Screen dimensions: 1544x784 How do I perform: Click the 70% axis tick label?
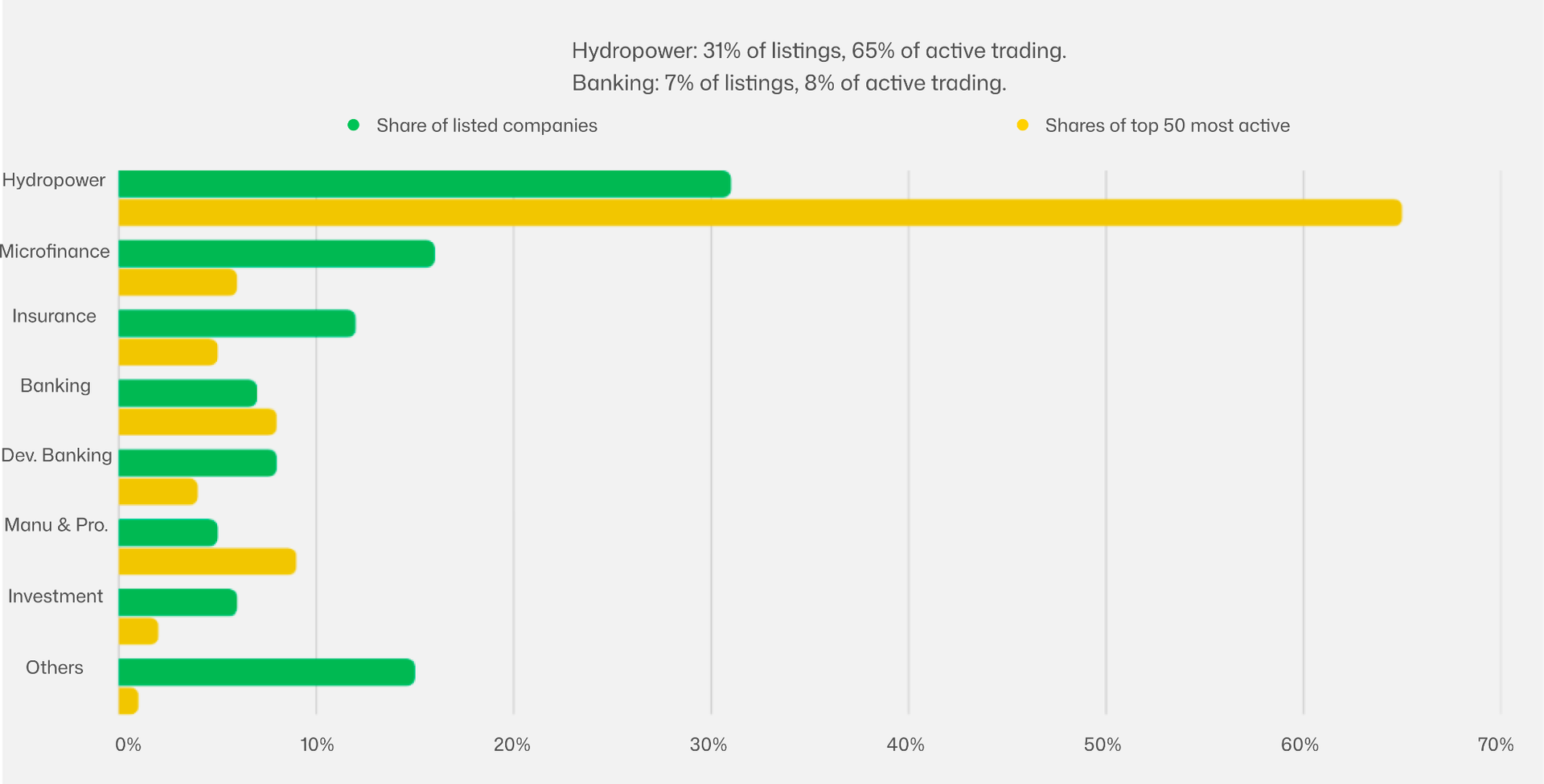coord(1495,745)
